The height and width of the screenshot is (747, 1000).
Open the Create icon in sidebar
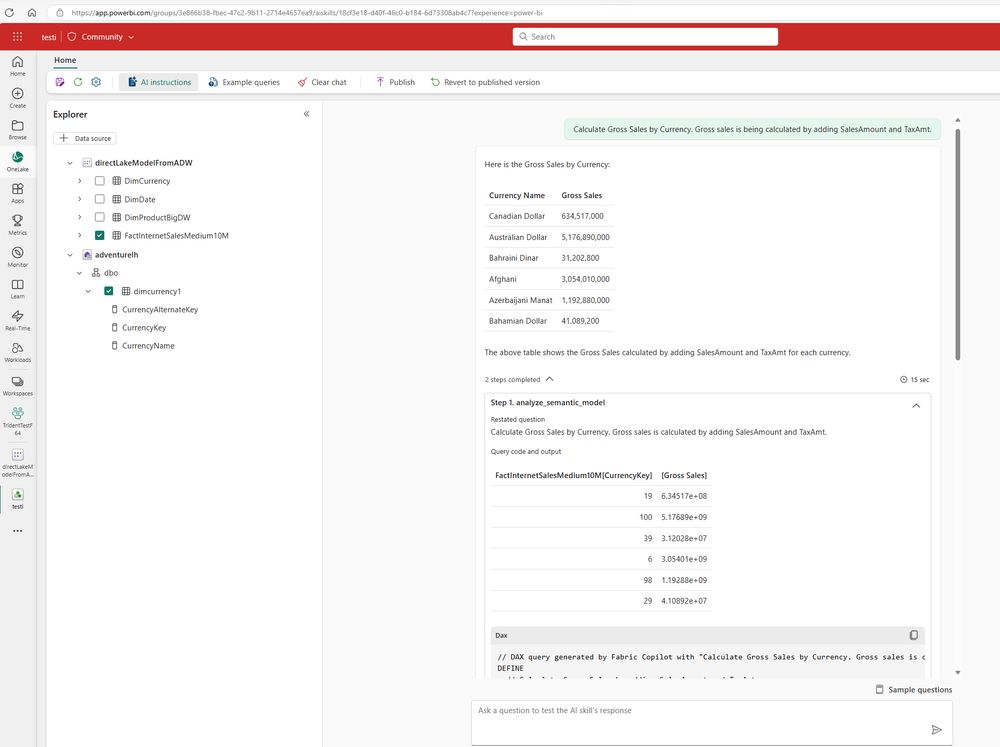pyautogui.click(x=18, y=98)
